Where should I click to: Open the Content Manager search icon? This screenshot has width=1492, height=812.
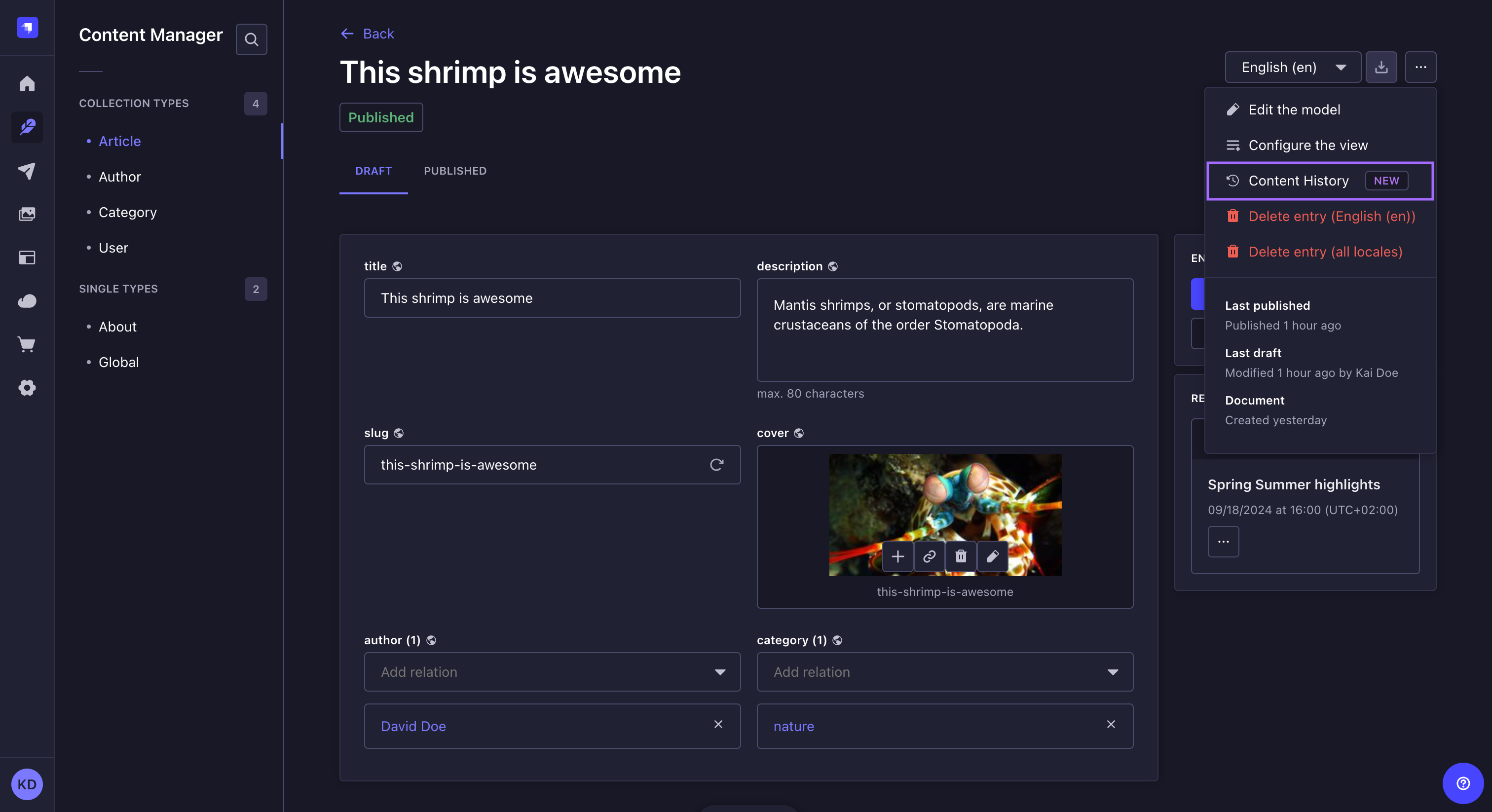point(251,39)
